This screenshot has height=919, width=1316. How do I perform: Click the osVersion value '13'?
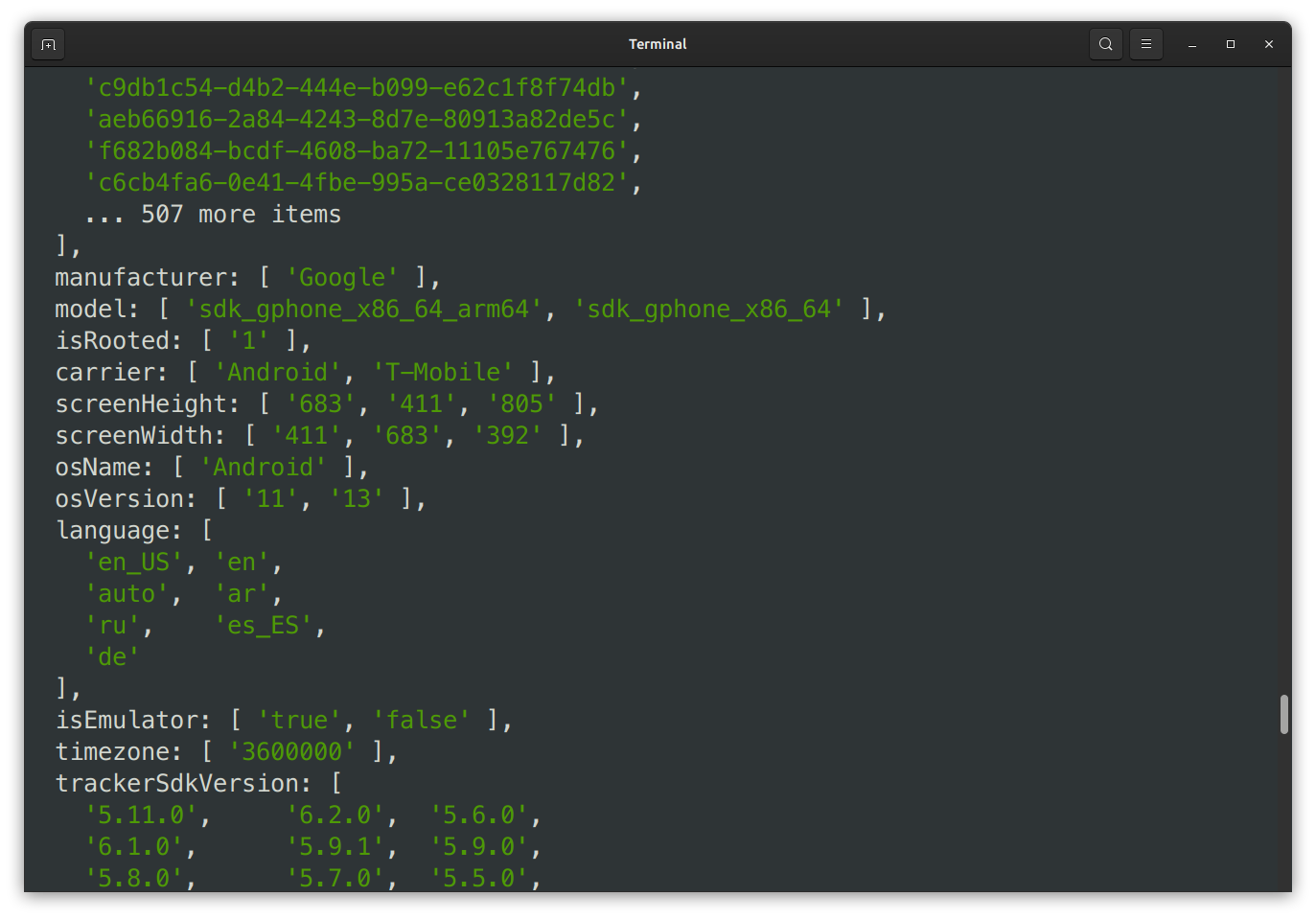pyautogui.click(x=357, y=498)
